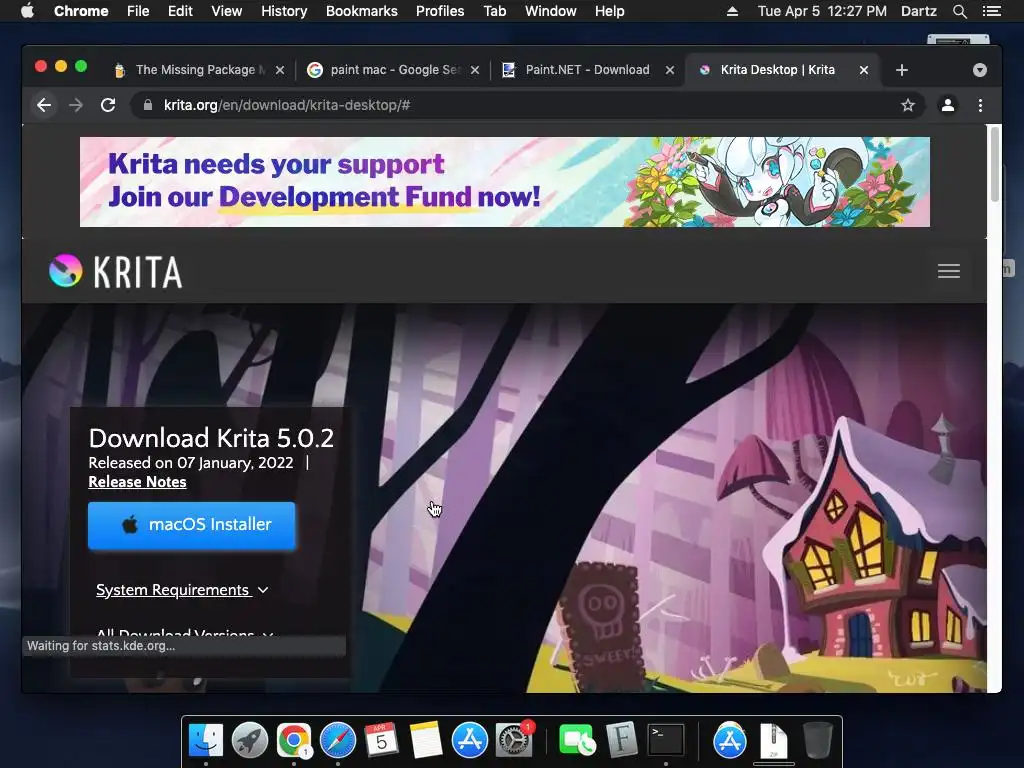Open Terminal from the Dock
This screenshot has height=768, width=1024.
coord(665,740)
